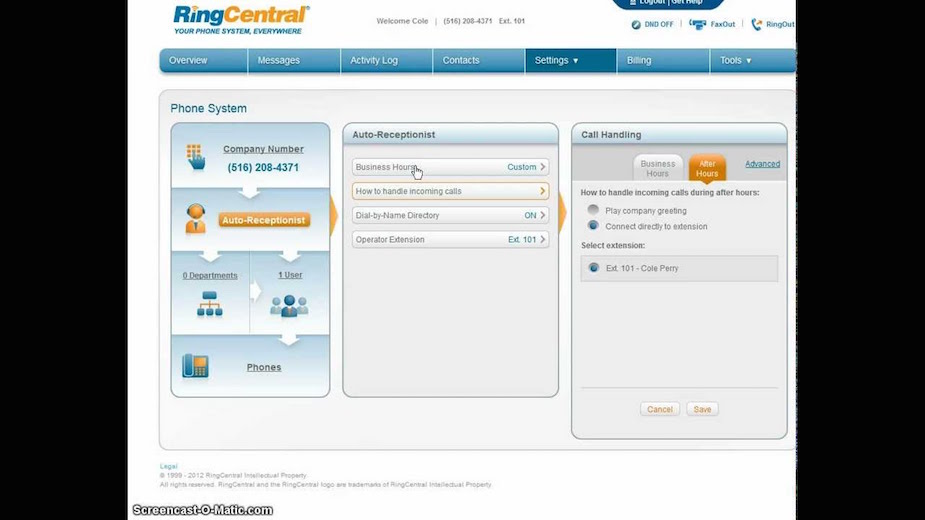Click the Welcome Cole text

pos(402,21)
